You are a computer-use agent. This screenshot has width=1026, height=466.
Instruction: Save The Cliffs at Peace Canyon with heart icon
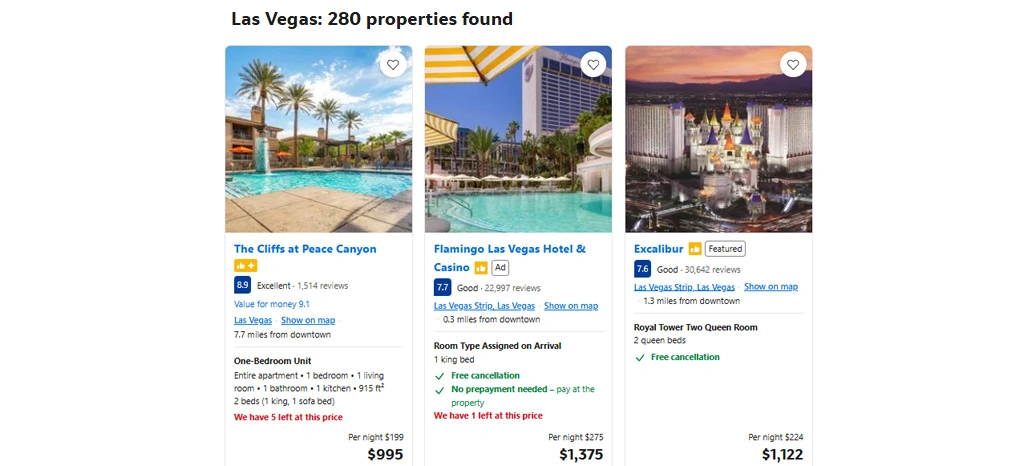pos(393,65)
